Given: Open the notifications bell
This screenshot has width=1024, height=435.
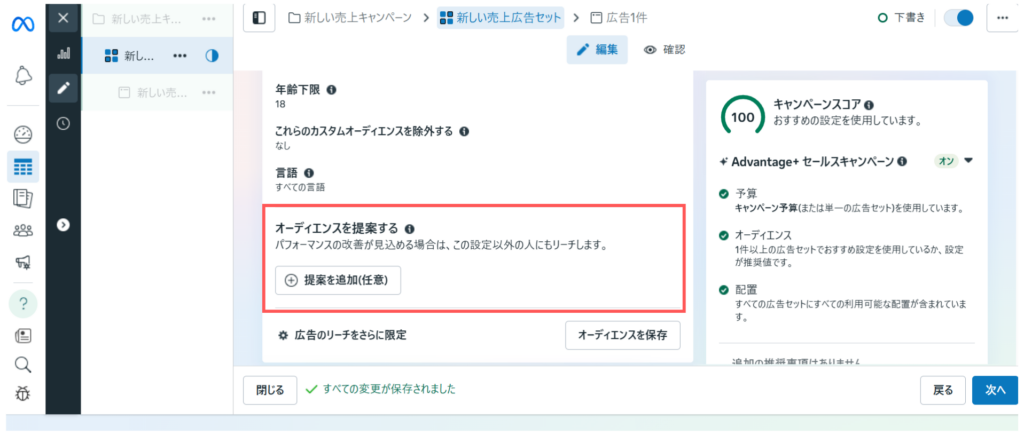Looking at the screenshot, I should [x=23, y=75].
